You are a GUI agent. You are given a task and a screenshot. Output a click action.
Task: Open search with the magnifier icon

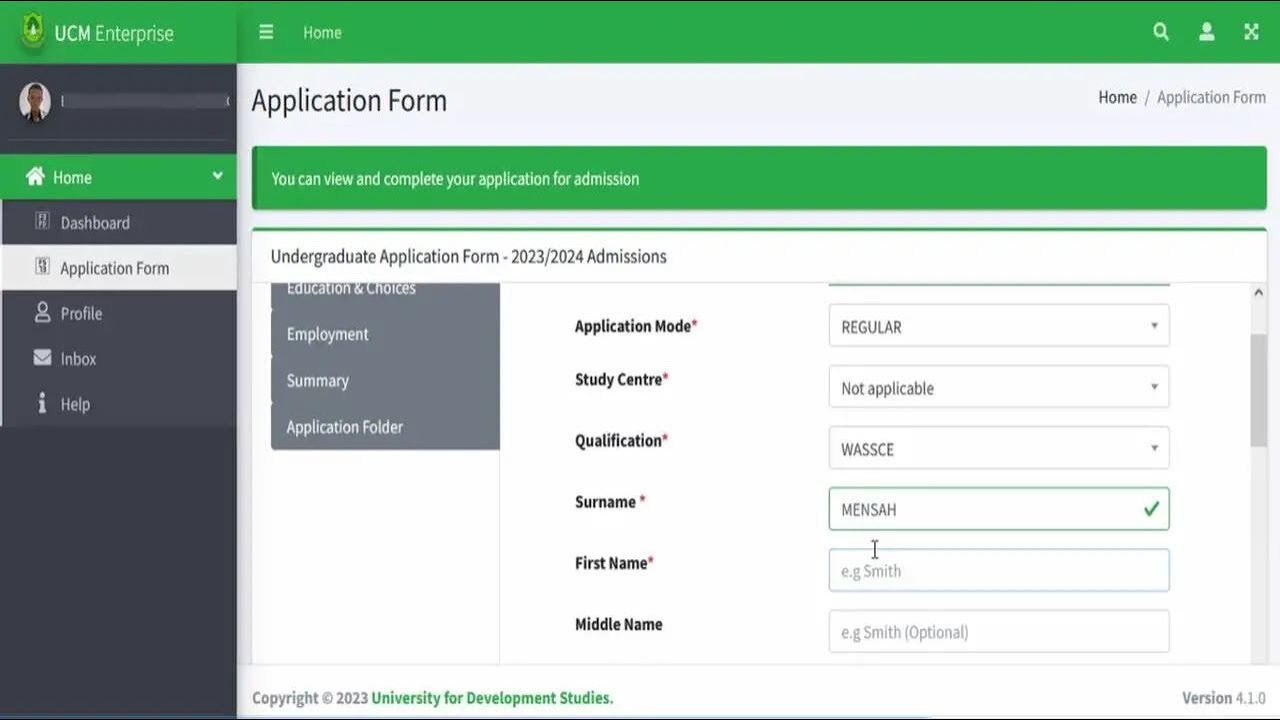tap(1161, 32)
